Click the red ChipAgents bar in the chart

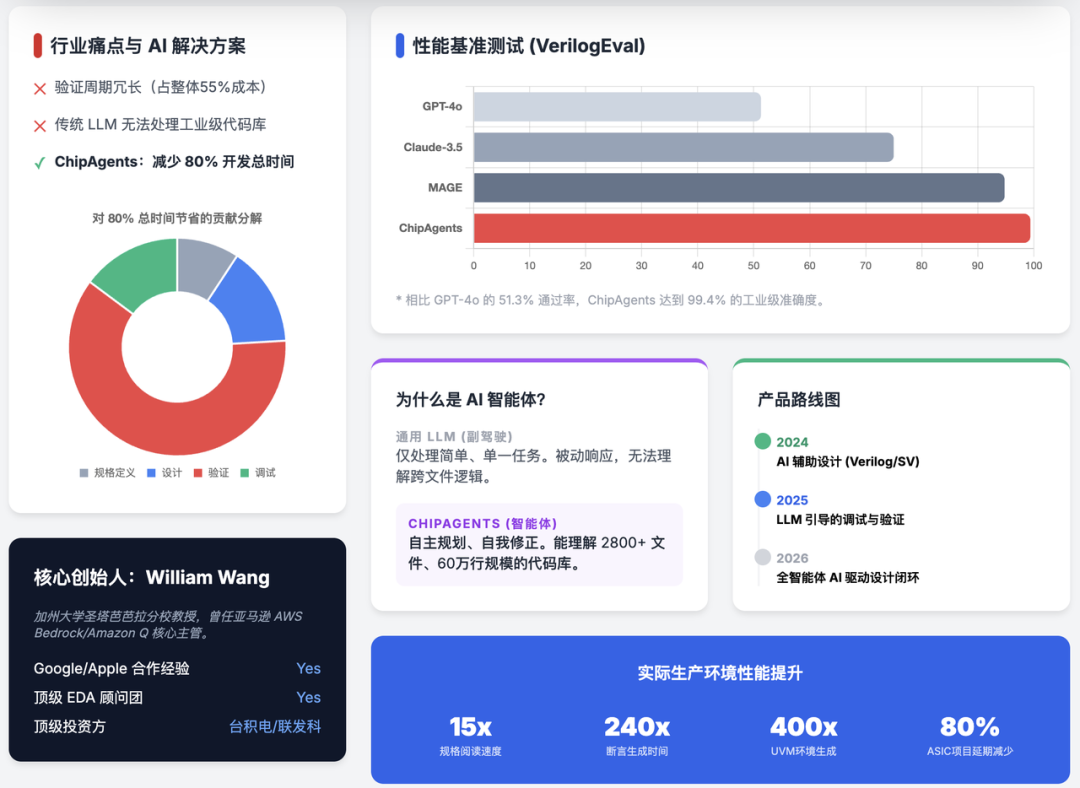point(750,228)
